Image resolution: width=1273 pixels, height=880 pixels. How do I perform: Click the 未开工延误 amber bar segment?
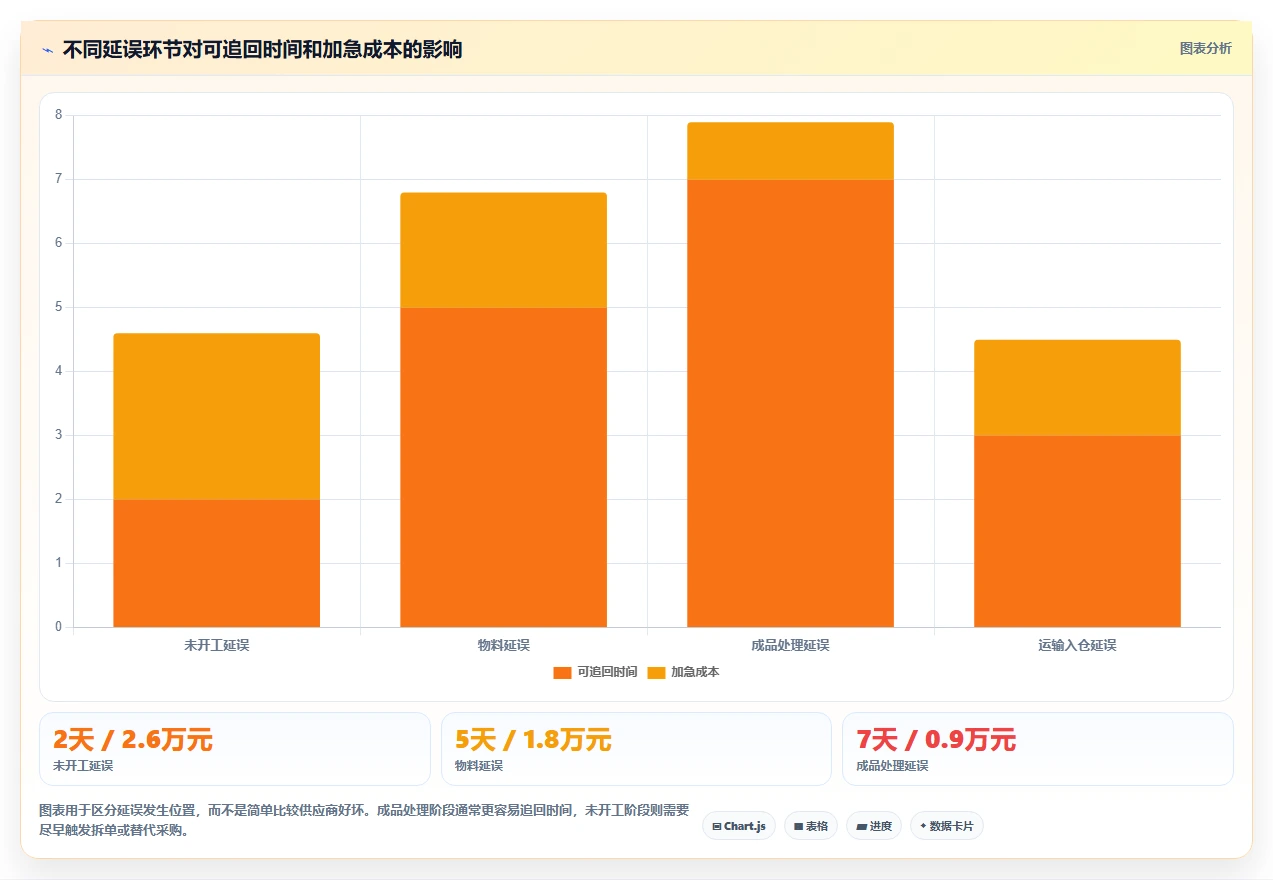click(217, 416)
